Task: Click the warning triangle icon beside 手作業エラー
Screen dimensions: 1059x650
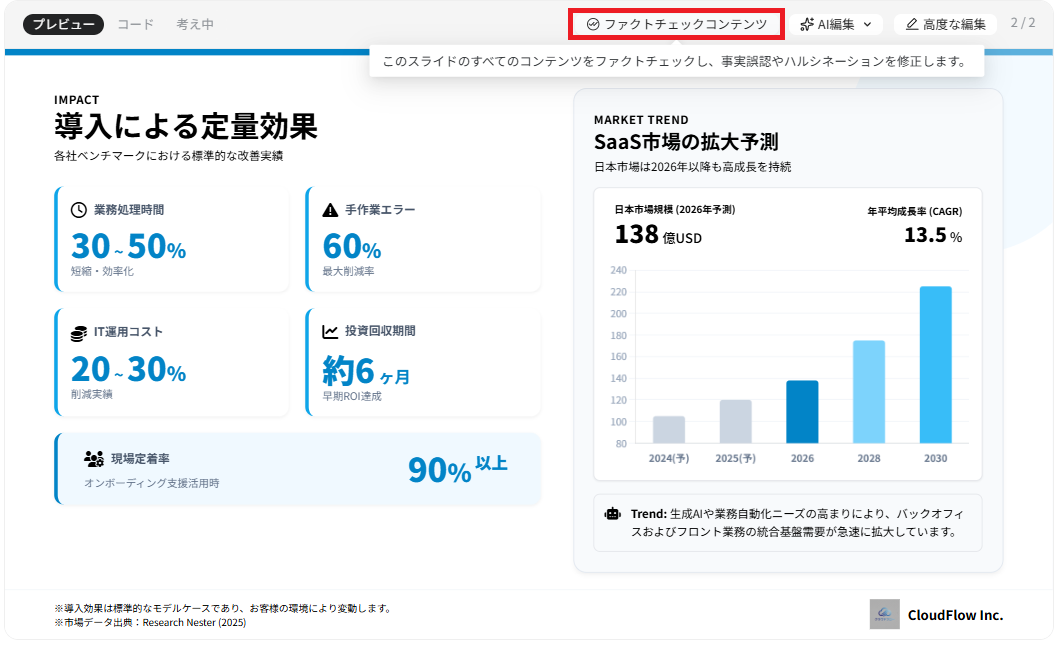Action: point(330,210)
